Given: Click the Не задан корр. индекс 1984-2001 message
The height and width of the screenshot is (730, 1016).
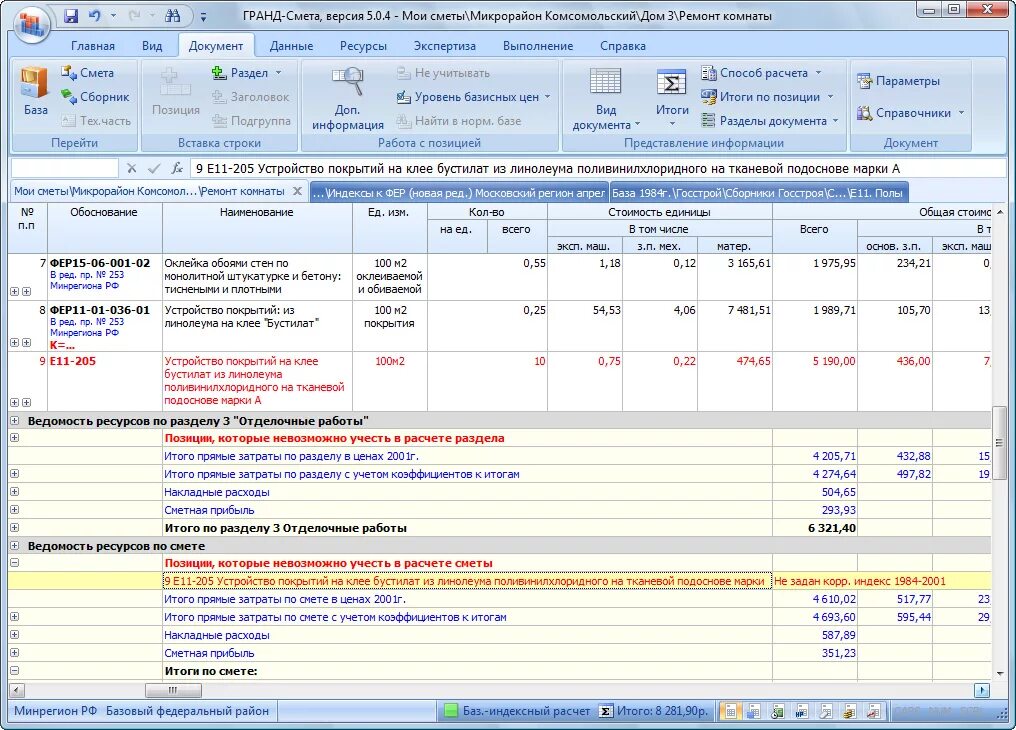Looking at the screenshot, I should click(x=860, y=581).
